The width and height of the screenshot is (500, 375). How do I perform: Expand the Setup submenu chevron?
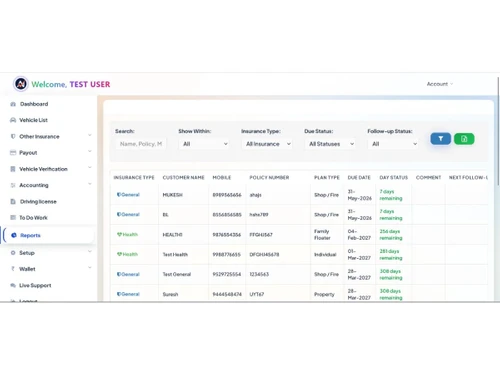(90, 251)
